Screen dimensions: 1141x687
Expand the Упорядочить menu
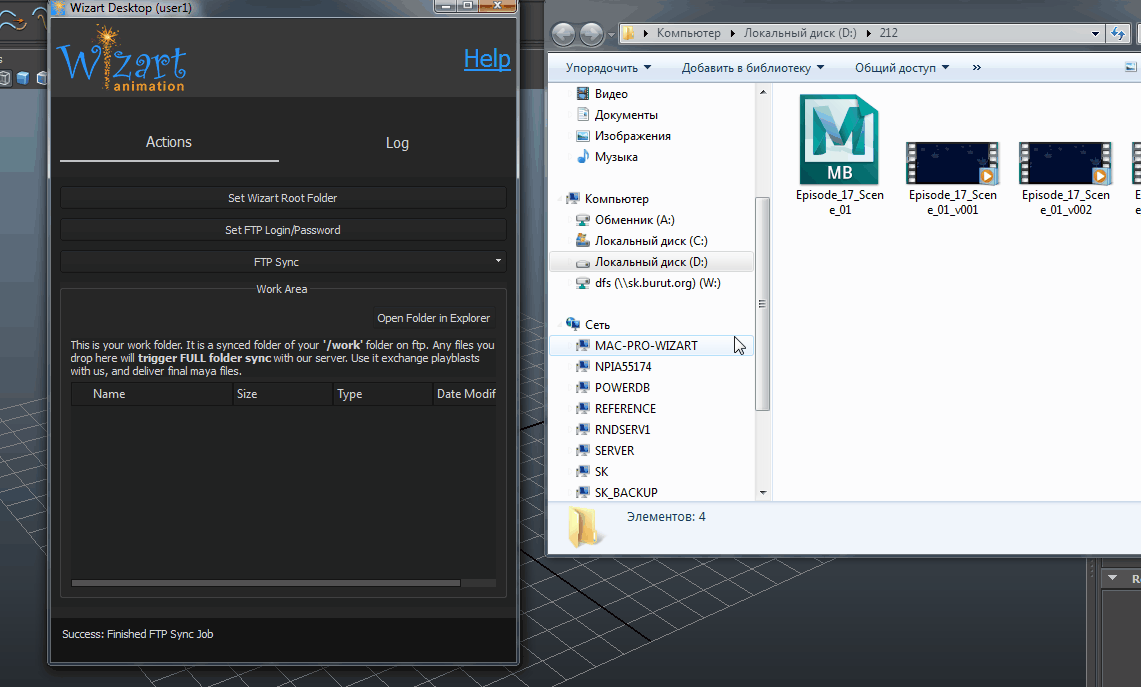click(x=608, y=68)
